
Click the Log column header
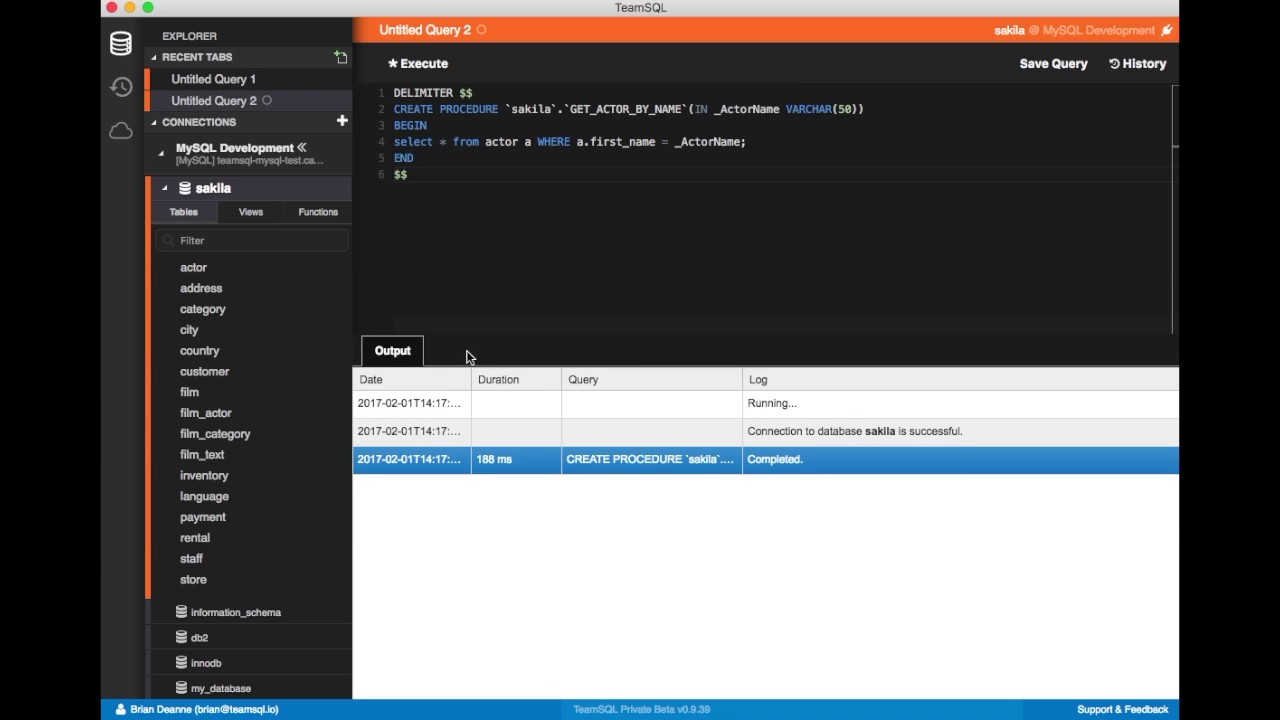[960, 380]
